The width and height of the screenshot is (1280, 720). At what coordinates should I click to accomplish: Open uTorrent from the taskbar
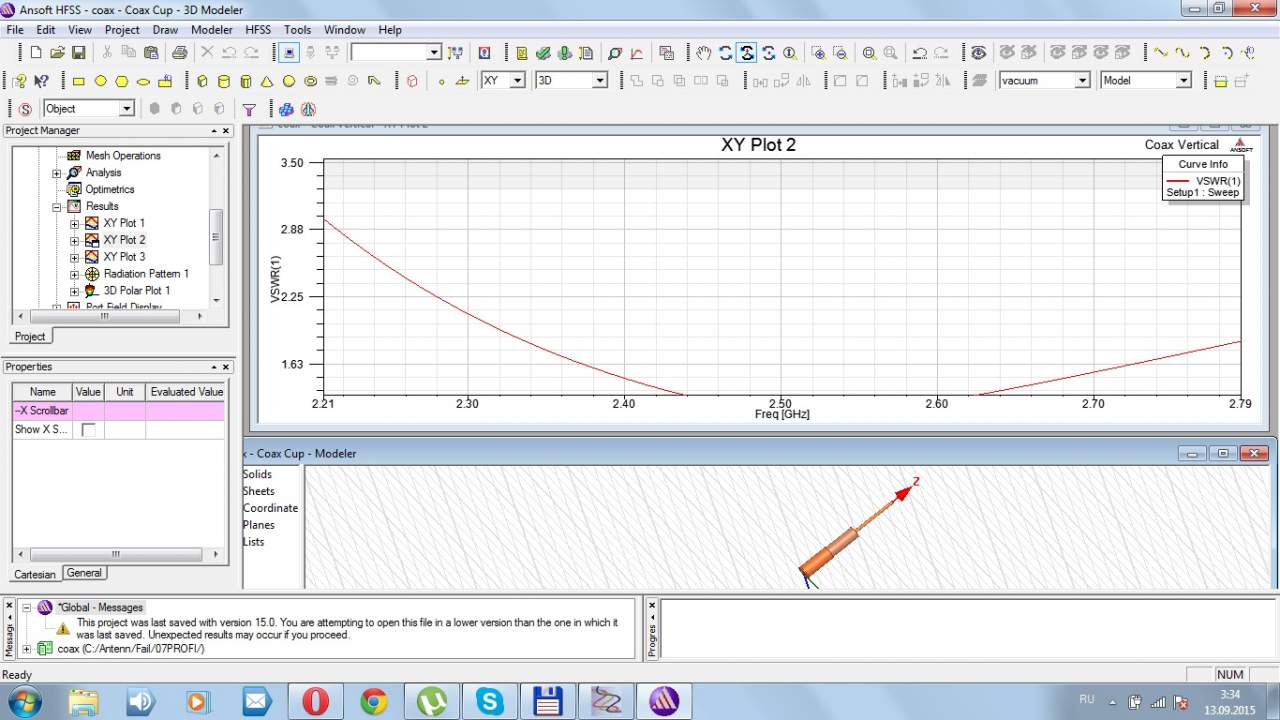point(432,702)
